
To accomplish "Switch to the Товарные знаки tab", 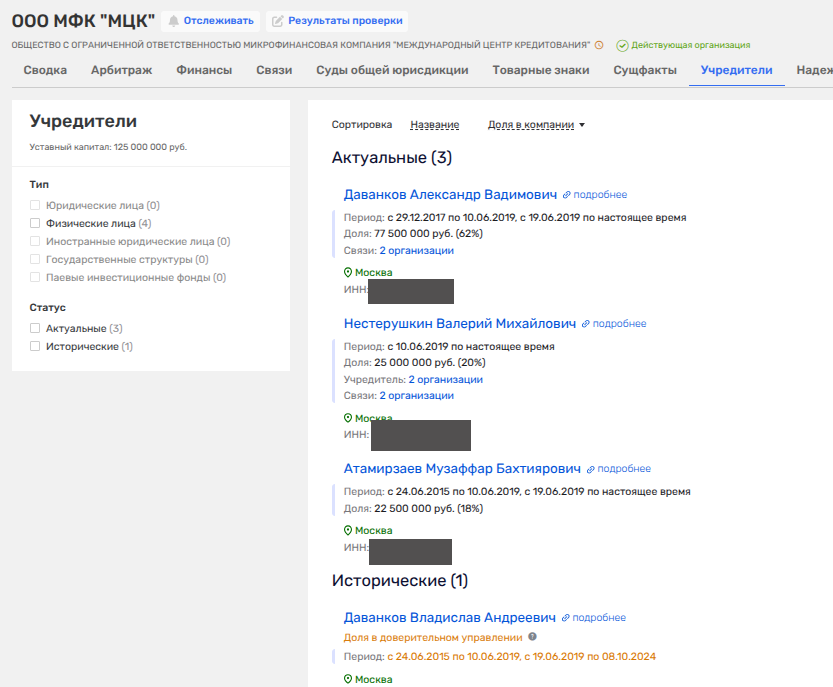I will (541, 70).
